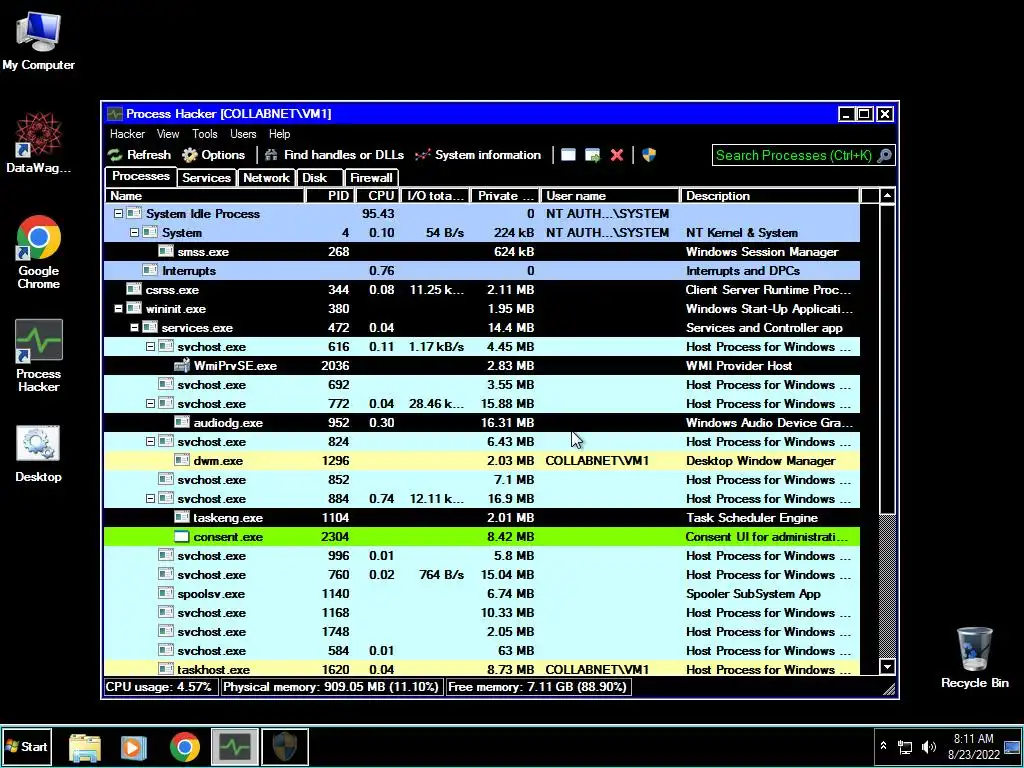This screenshot has width=1024, height=768.
Task: Open the Start menu
Action: (27, 746)
